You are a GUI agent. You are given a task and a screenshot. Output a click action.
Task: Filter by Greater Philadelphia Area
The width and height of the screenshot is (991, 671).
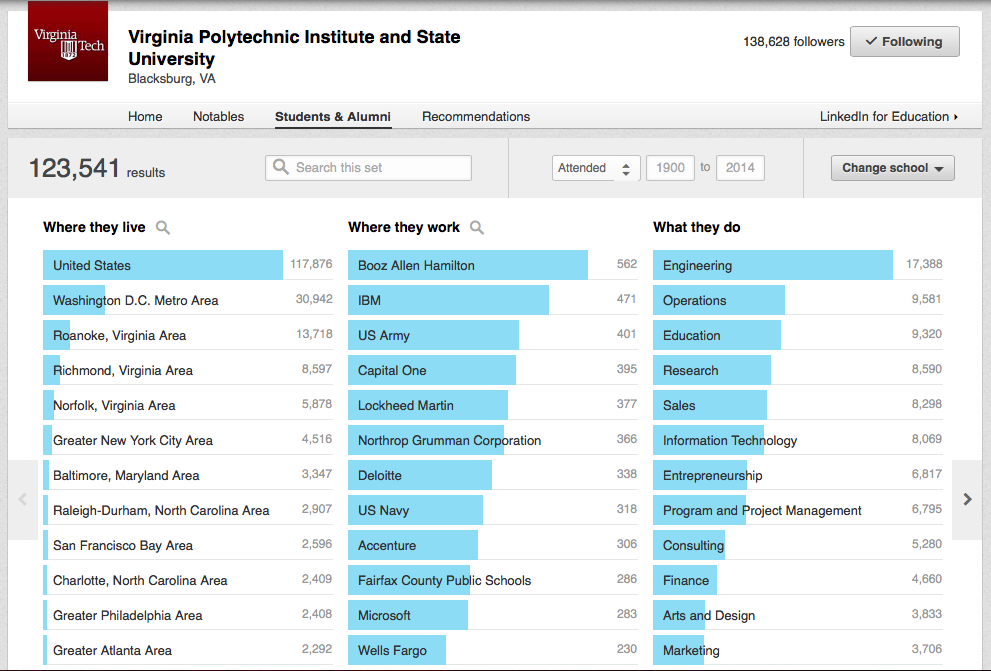pos(188,615)
